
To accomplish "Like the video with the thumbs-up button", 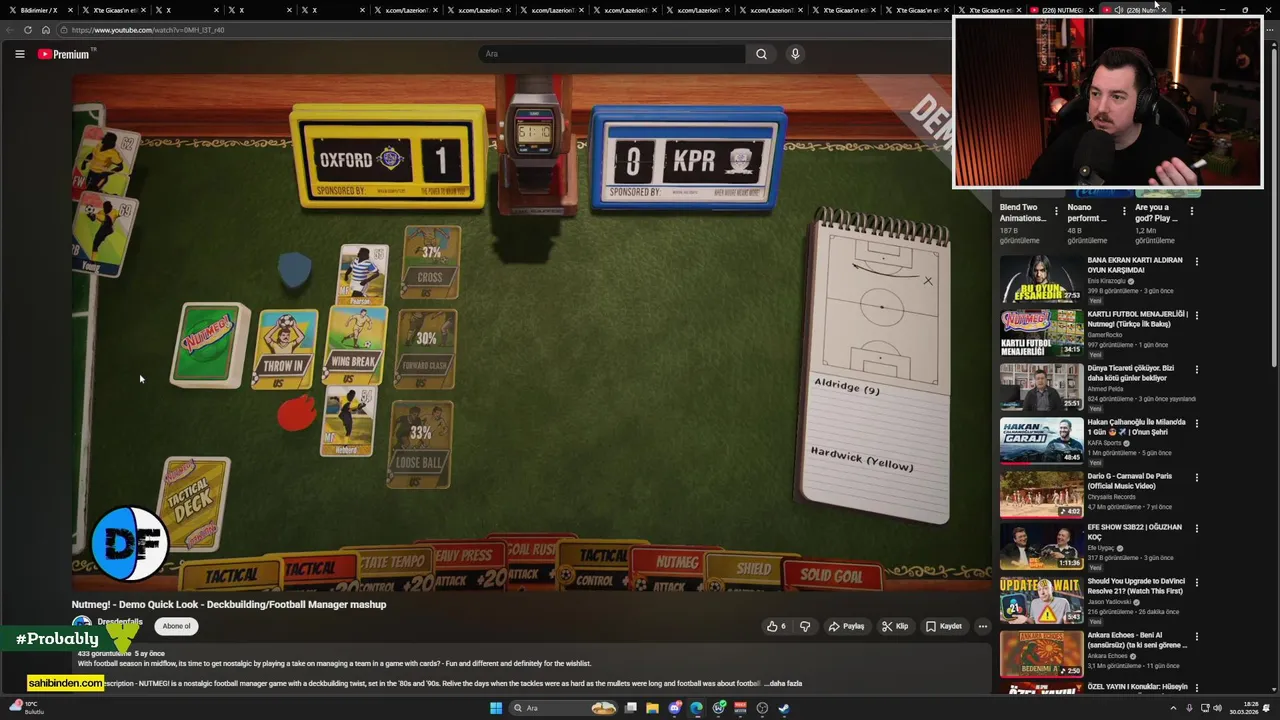I will coord(776,627).
